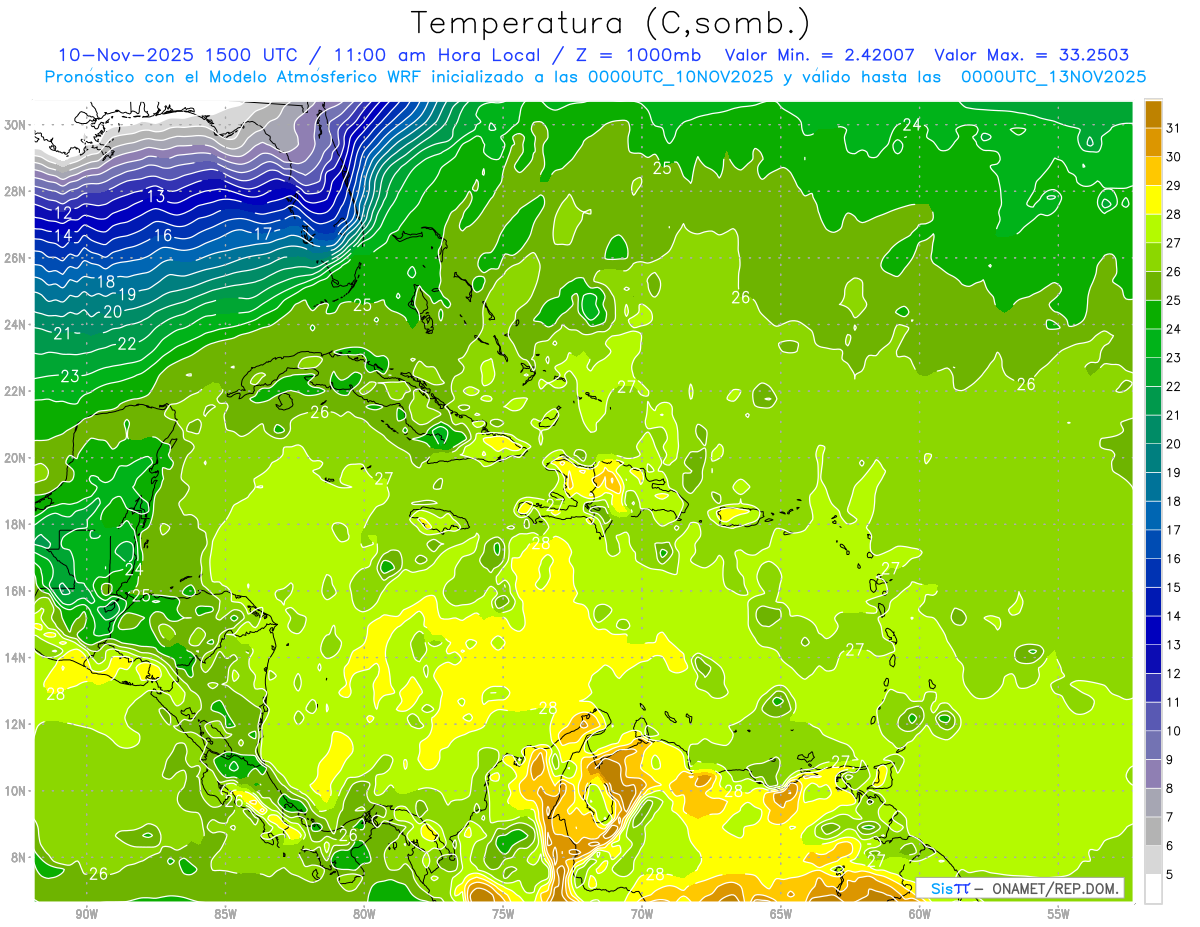Click the '85W' longitude axis label

click(x=225, y=914)
